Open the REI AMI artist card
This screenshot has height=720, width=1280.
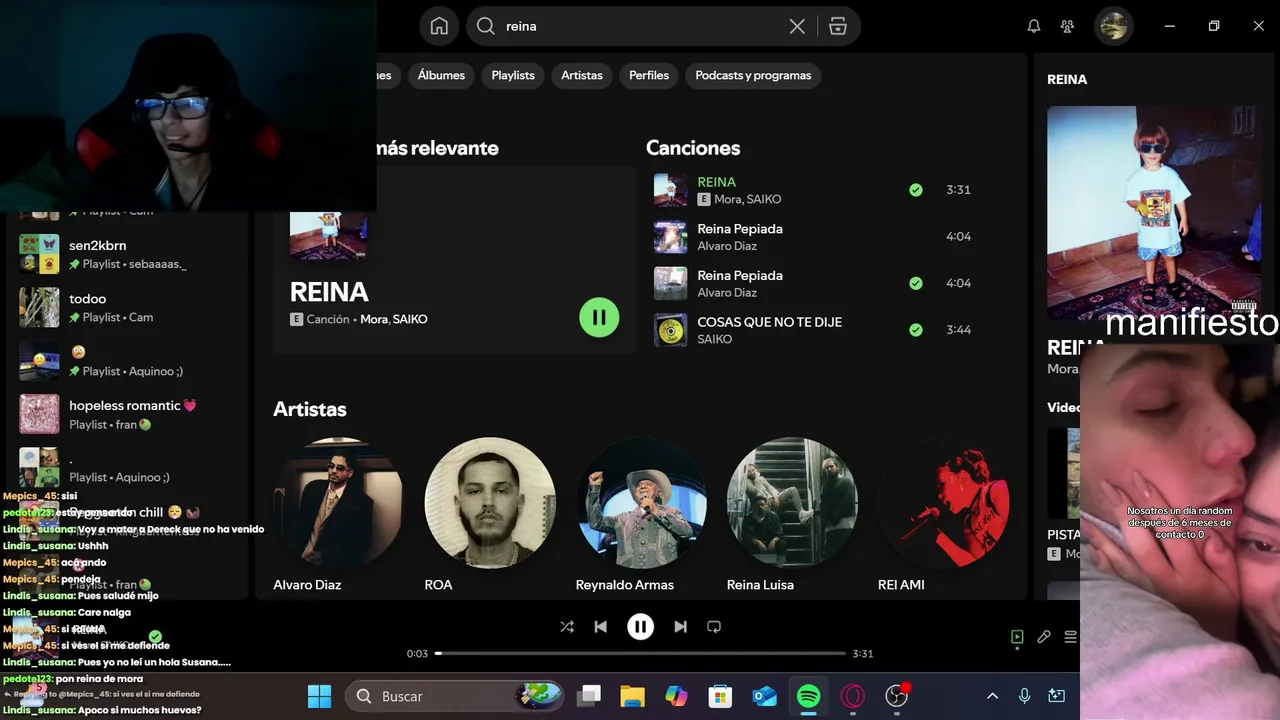click(x=943, y=513)
